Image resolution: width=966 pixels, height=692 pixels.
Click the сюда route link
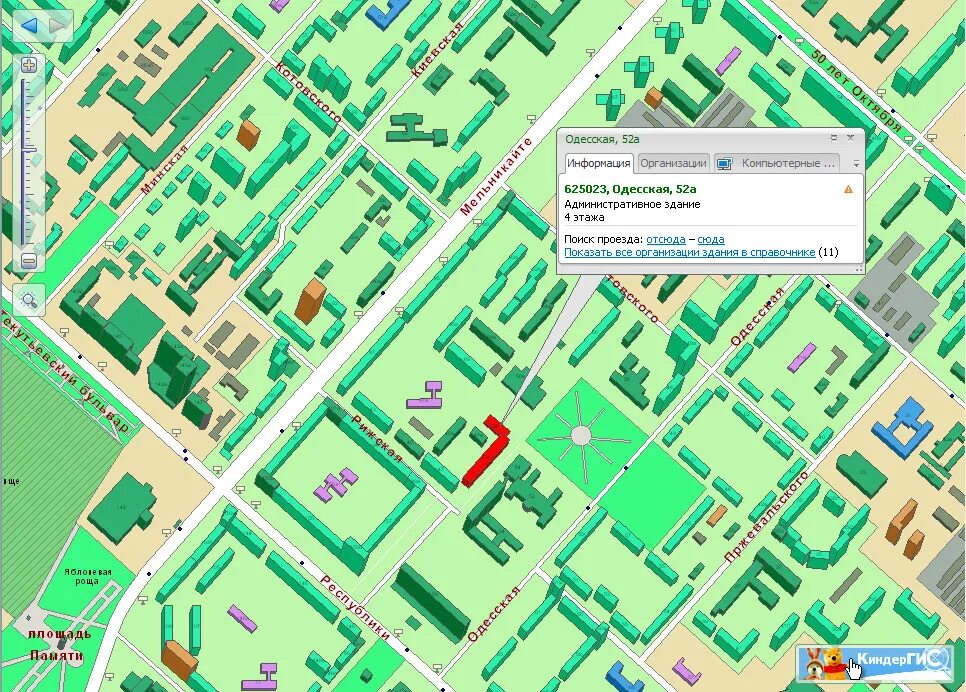click(x=711, y=239)
